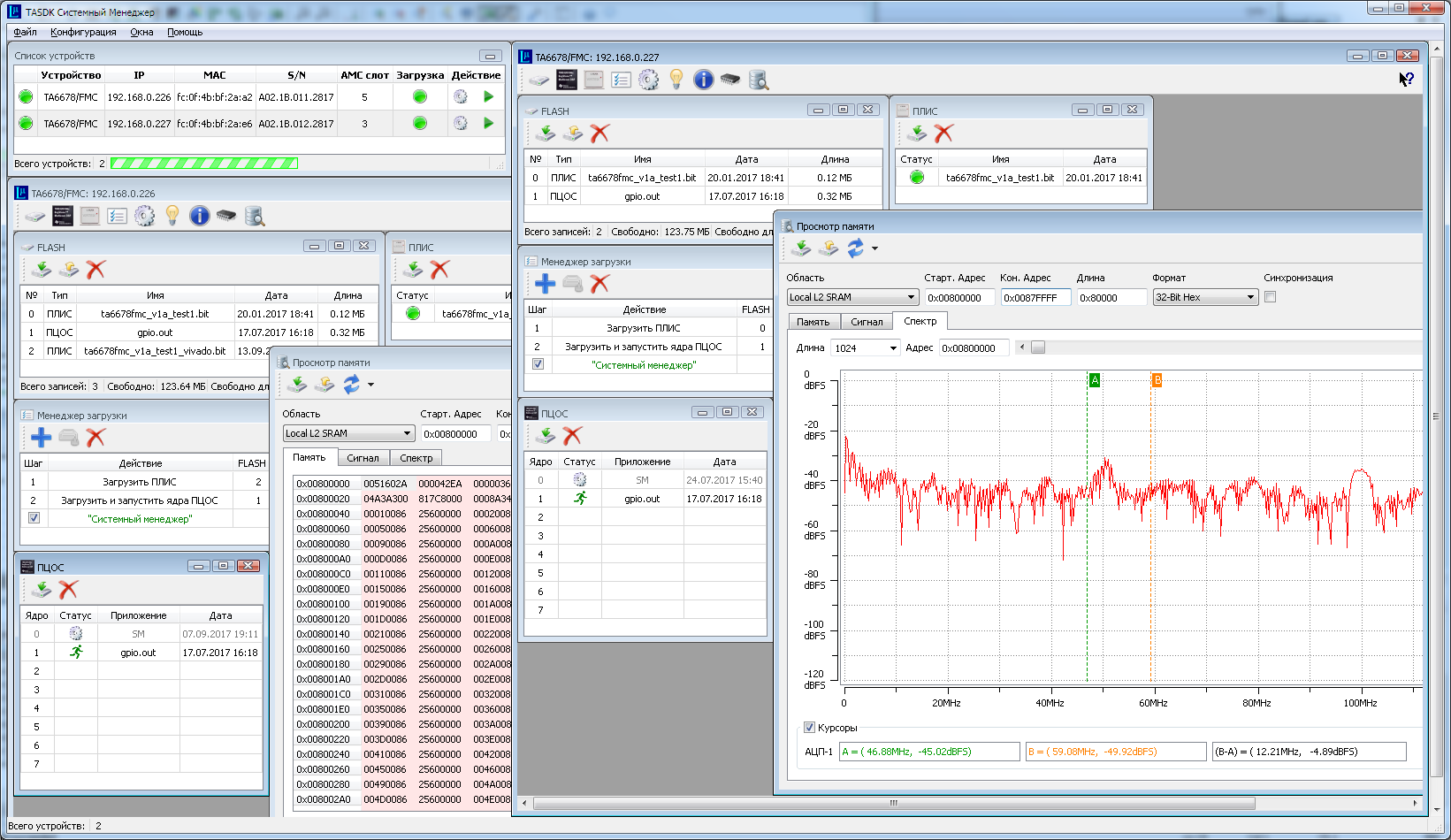Click the blue plus icon in left Менеджер загрузки
This screenshot has width=1451, height=840.
click(x=41, y=438)
